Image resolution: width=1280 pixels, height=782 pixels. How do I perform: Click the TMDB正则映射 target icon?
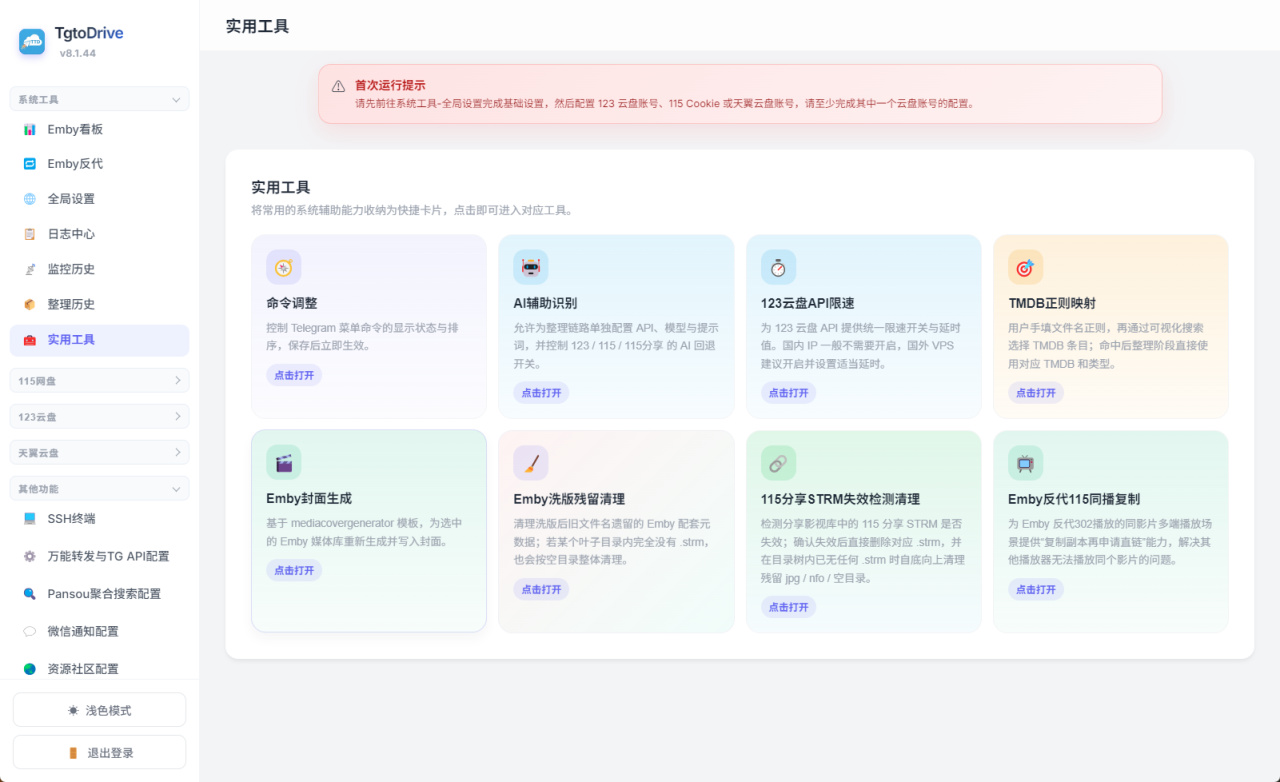pyautogui.click(x=1025, y=267)
